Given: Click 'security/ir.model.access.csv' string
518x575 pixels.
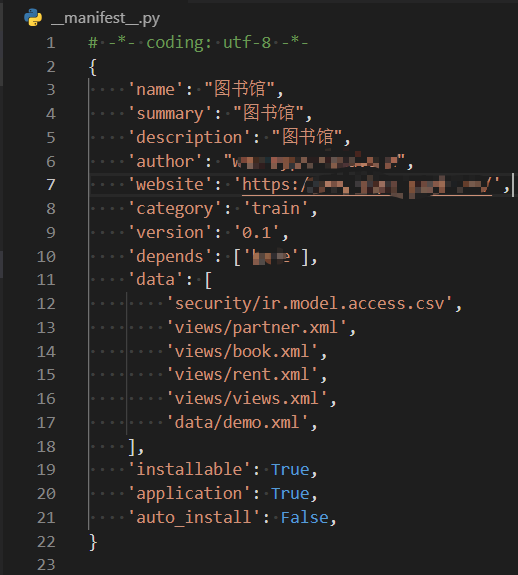Looking at the screenshot, I should pyautogui.click(x=309, y=304).
